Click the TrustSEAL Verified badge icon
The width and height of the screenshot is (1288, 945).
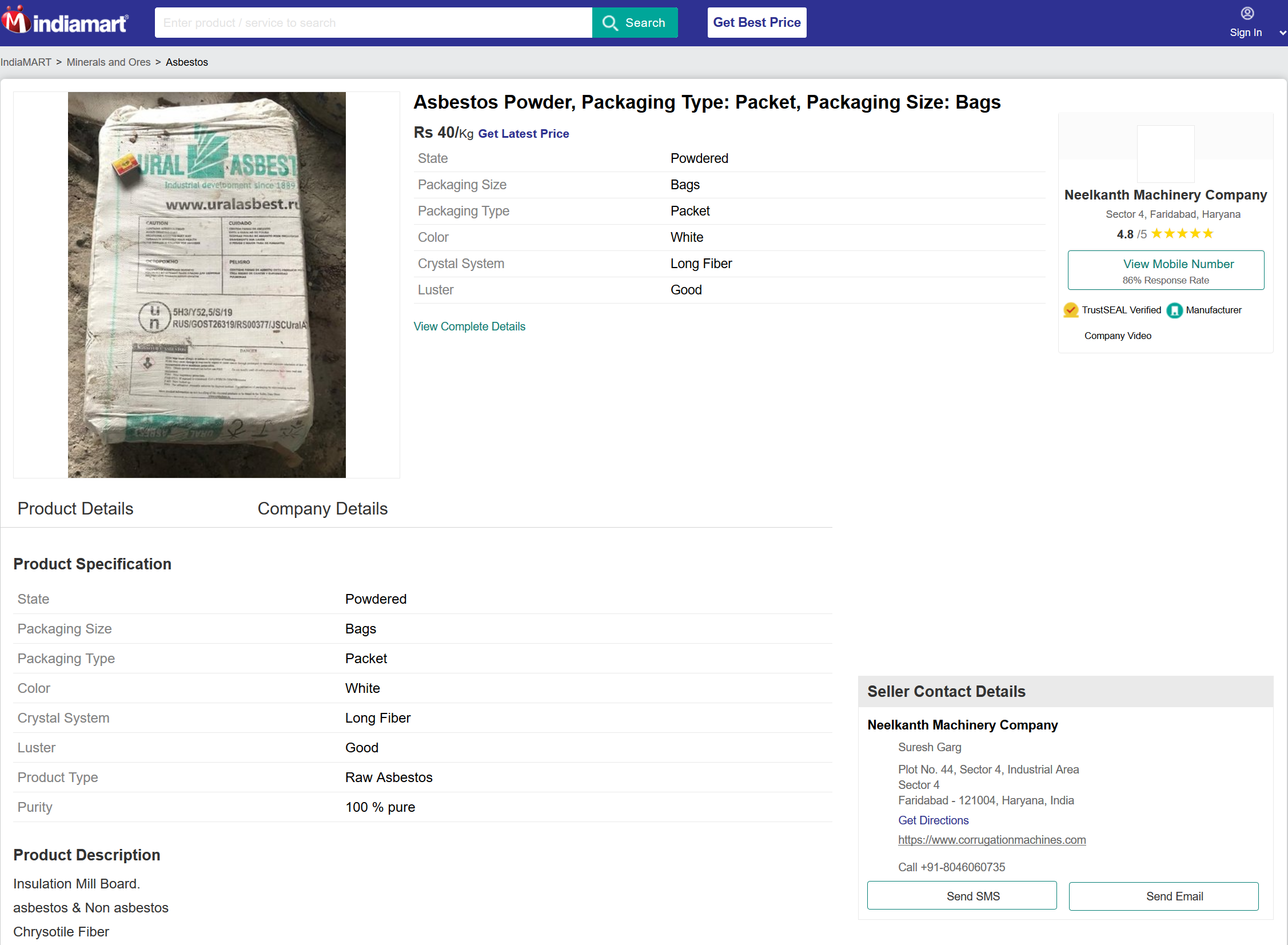point(1071,310)
